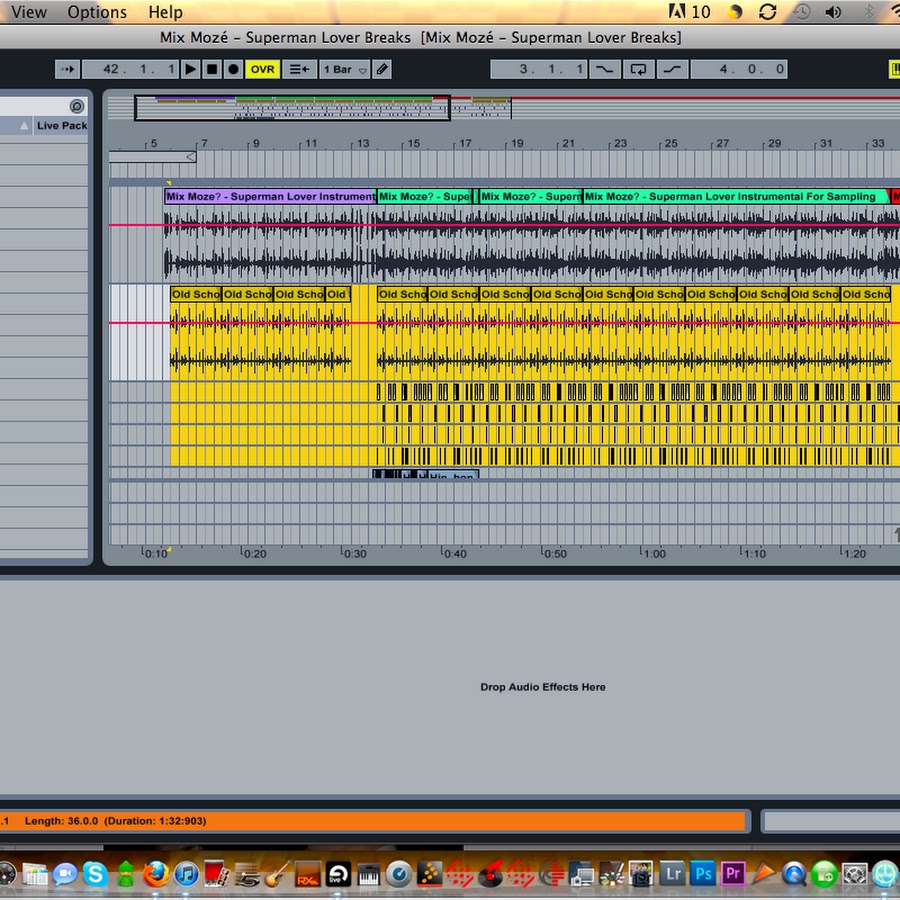Click the browser preview target icon
900x900 pixels.
point(77,106)
